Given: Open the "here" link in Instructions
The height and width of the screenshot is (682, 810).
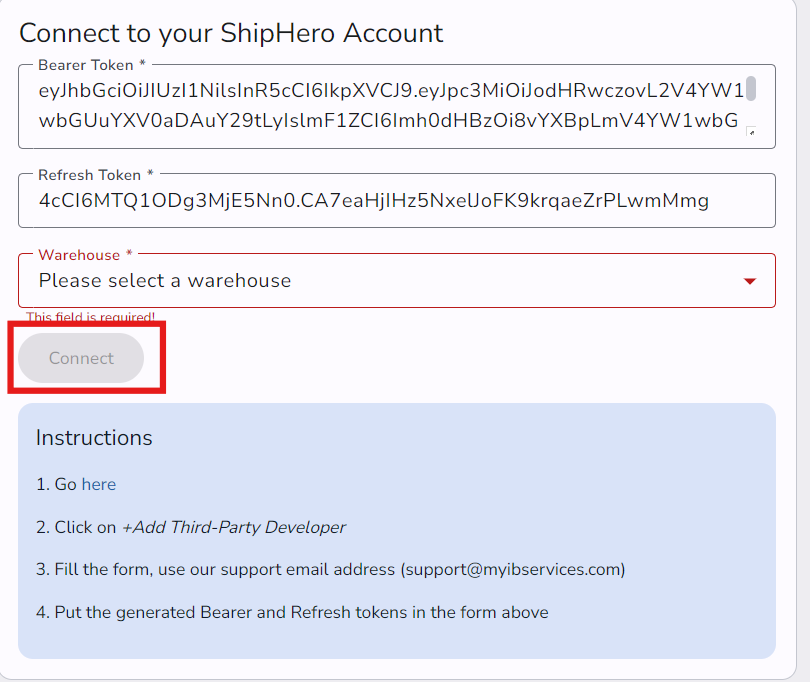Looking at the screenshot, I should click(x=99, y=484).
